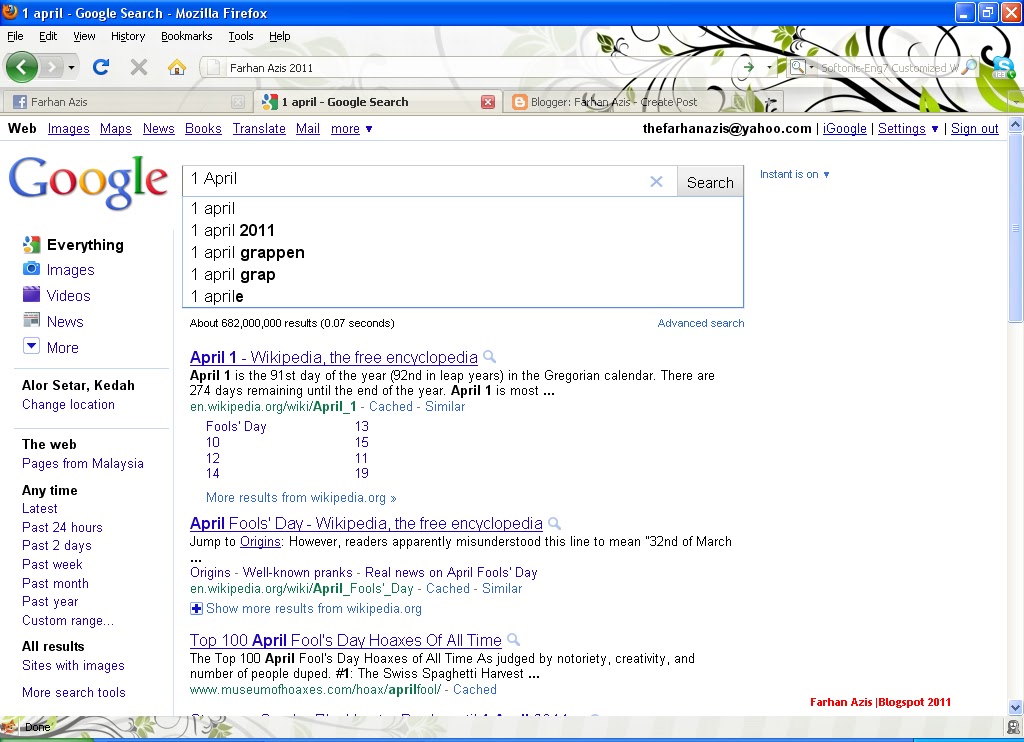Screen dimensions: 1024x742
Task: Open More results from wikipedia.org
Action: (x=301, y=498)
